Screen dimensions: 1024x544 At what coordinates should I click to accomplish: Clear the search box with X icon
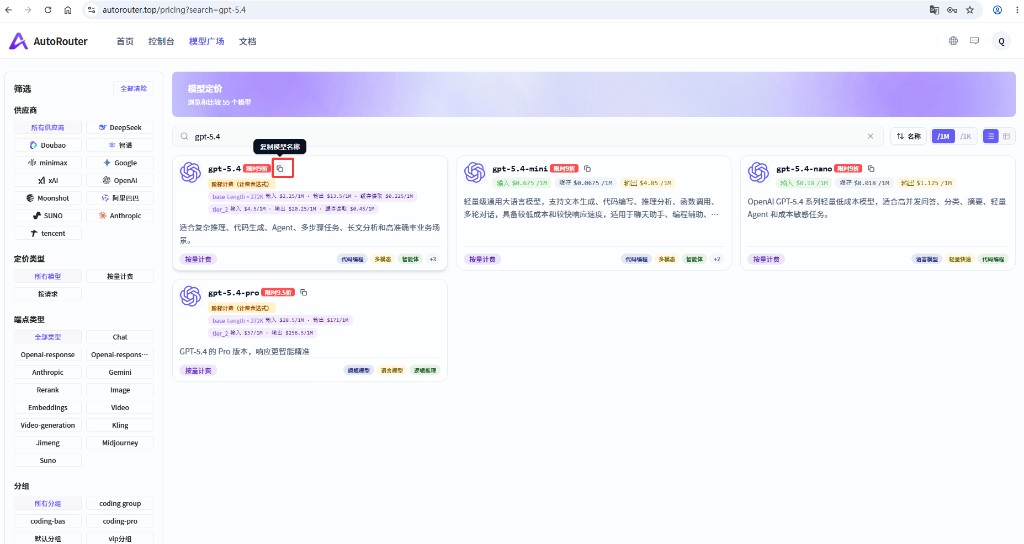point(870,136)
